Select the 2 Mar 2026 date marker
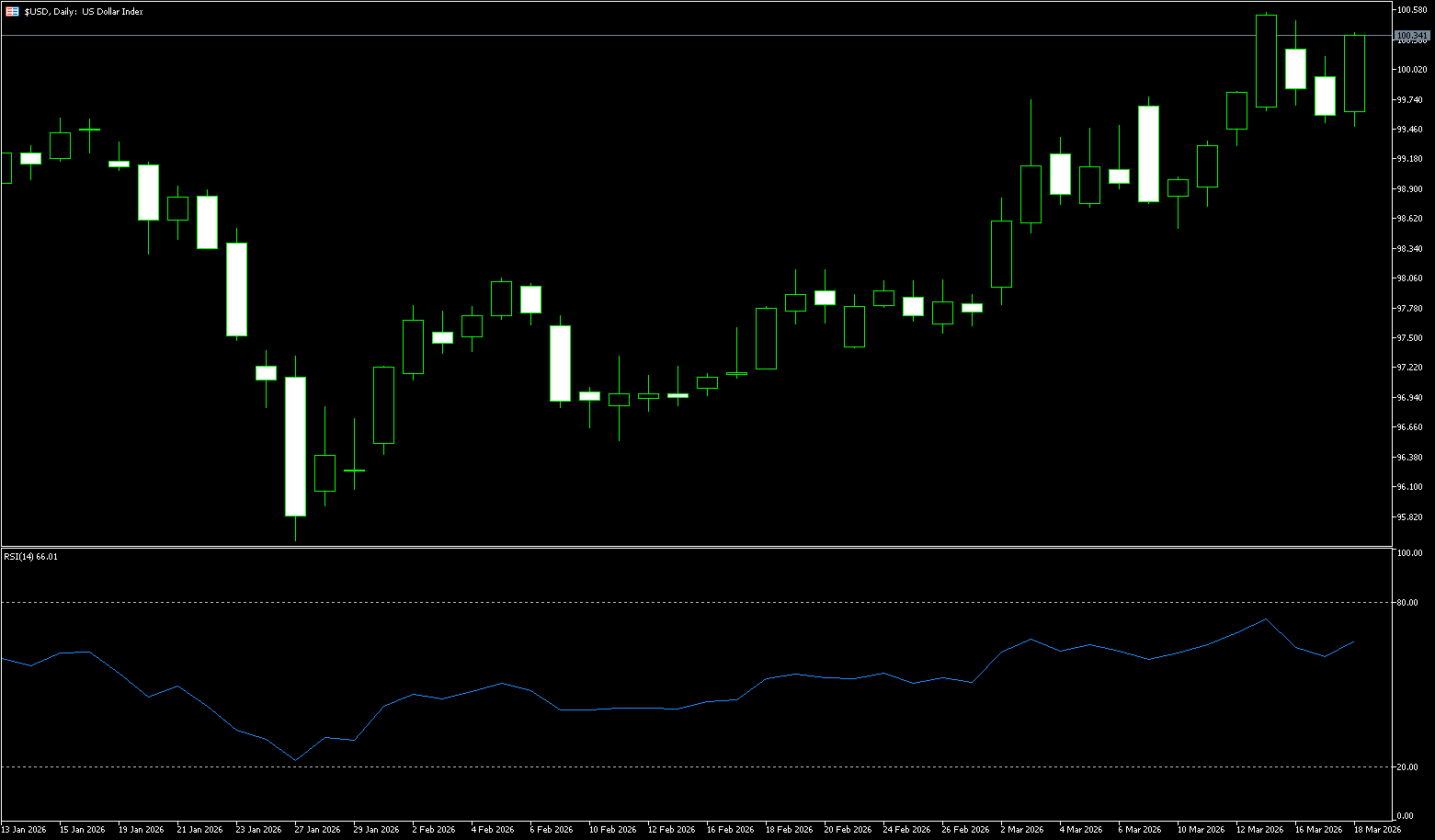 [x=1021, y=829]
